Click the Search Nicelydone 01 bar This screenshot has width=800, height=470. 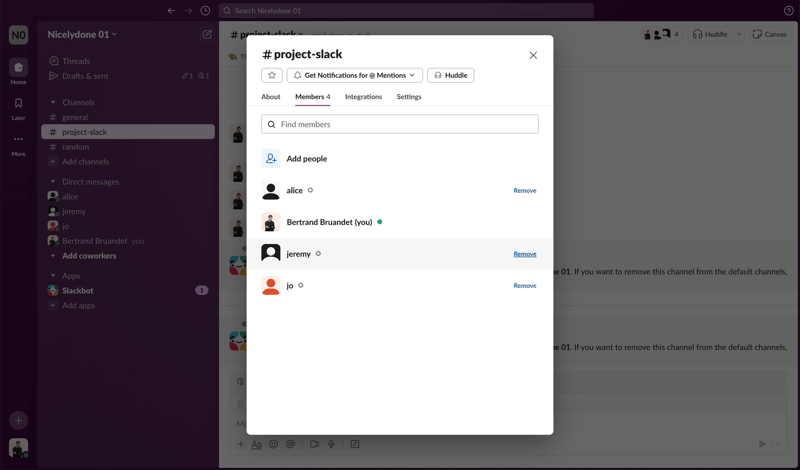pyautogui.click(x=406, y=11)
